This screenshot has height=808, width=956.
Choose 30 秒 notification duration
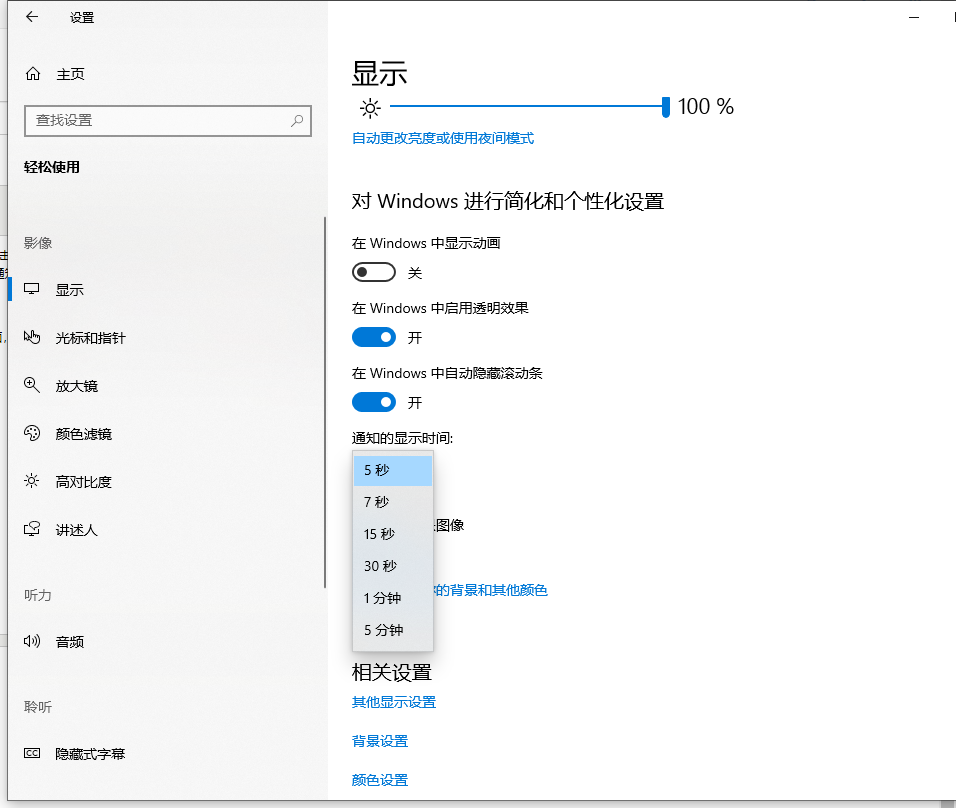pos(393,566)
